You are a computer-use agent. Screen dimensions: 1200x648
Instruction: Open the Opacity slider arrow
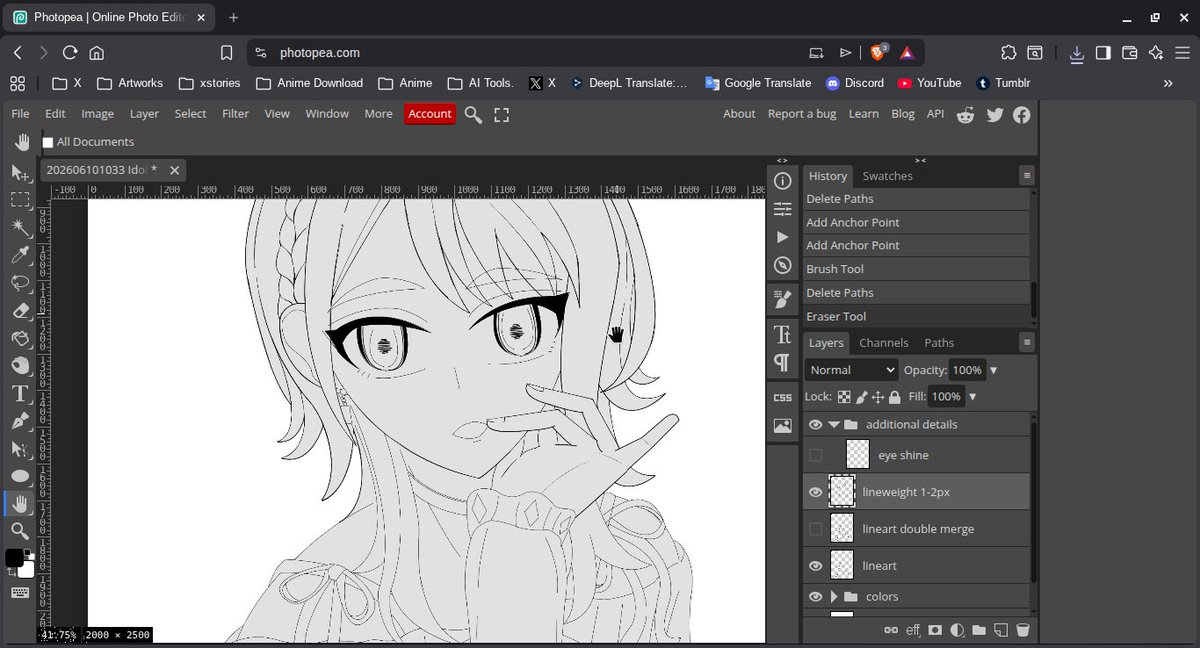993,370
